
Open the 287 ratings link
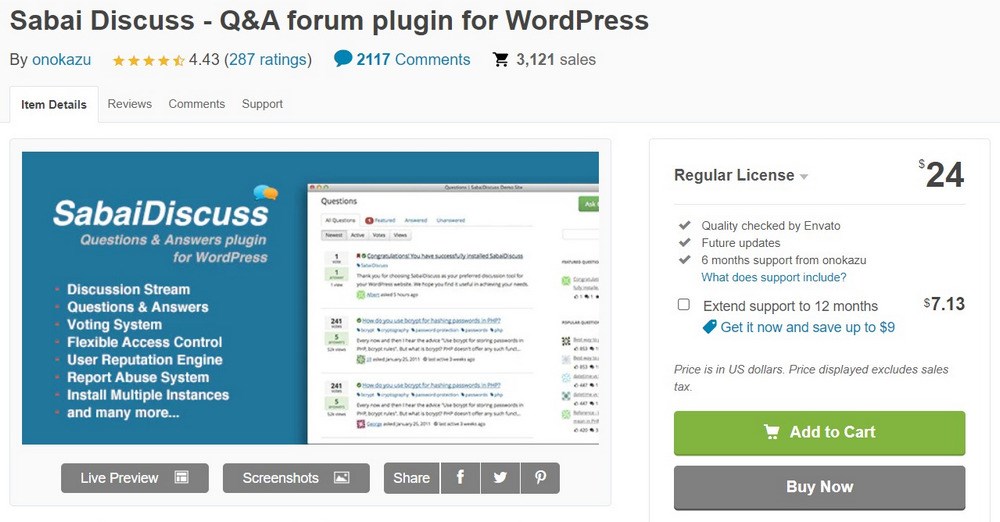(268, 59)
